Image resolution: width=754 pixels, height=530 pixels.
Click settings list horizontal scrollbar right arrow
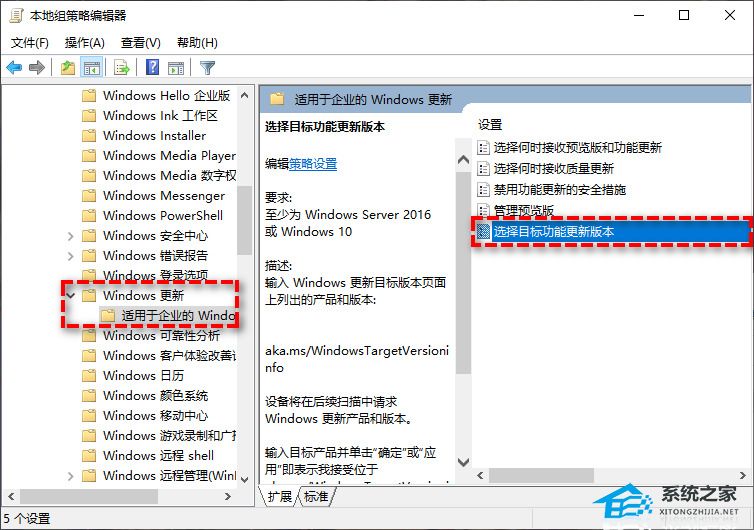click(x=743, y=475)
